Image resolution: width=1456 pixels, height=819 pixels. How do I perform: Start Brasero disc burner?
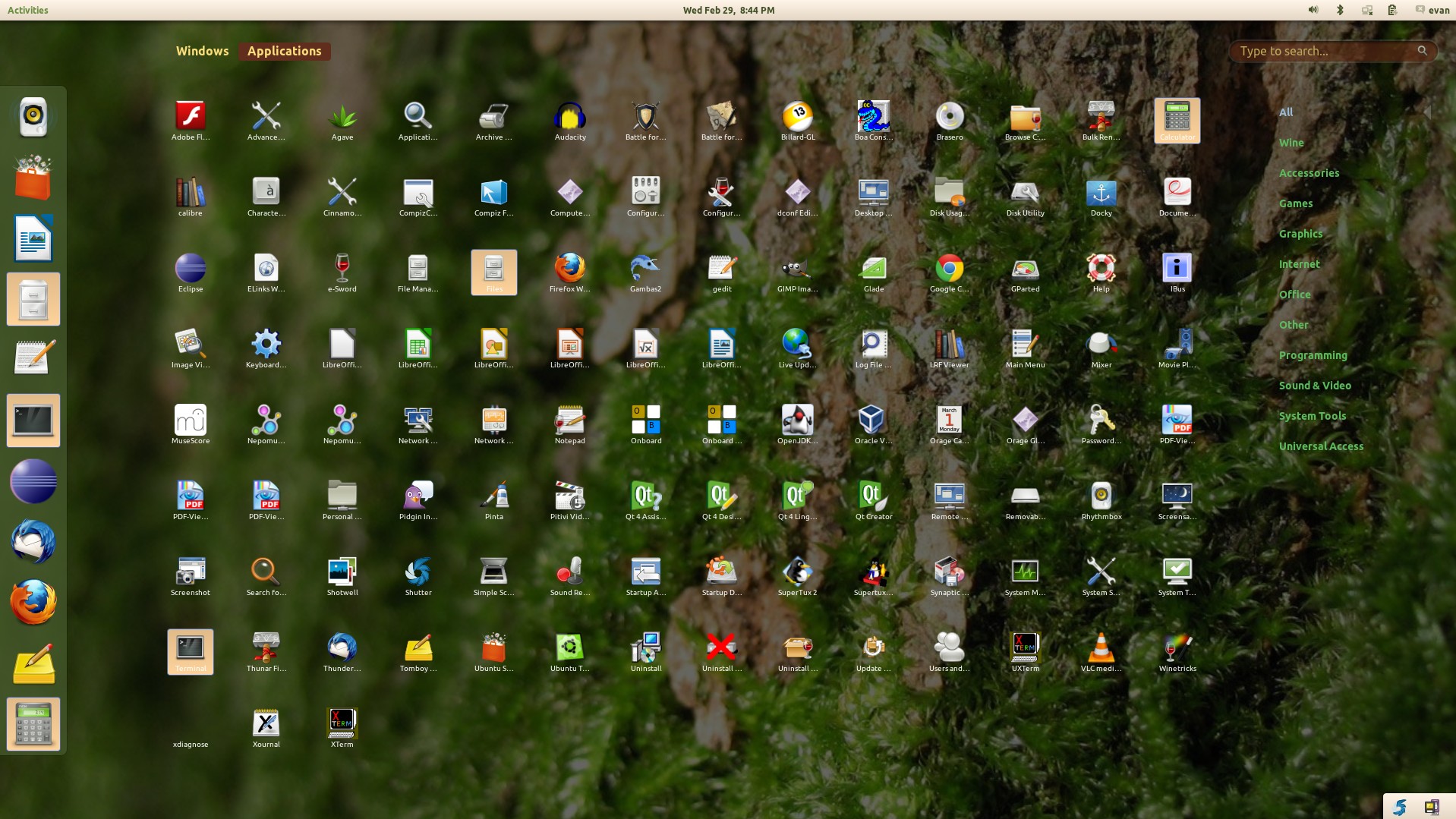point(950,121)
